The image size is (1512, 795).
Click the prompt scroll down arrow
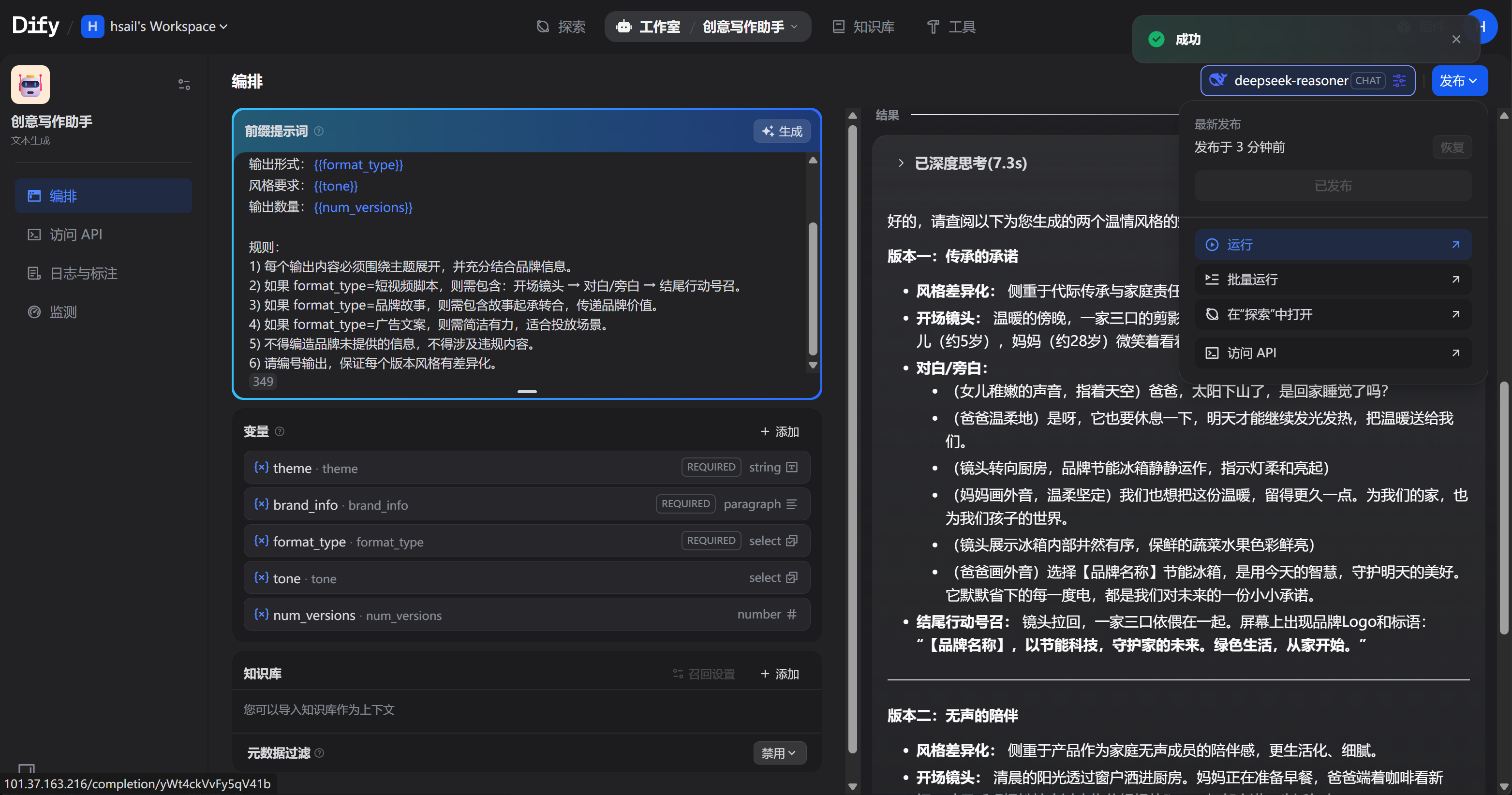click(812, 365)
